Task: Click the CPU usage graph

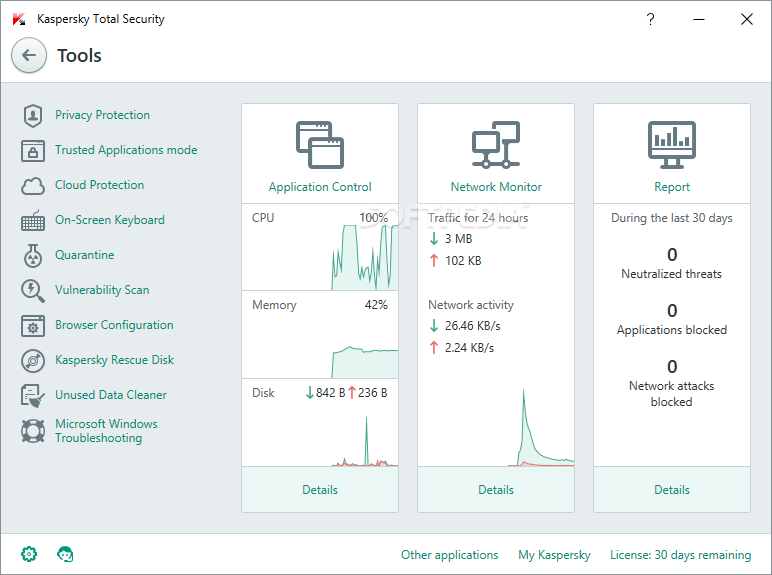Action: coord(365,257)
